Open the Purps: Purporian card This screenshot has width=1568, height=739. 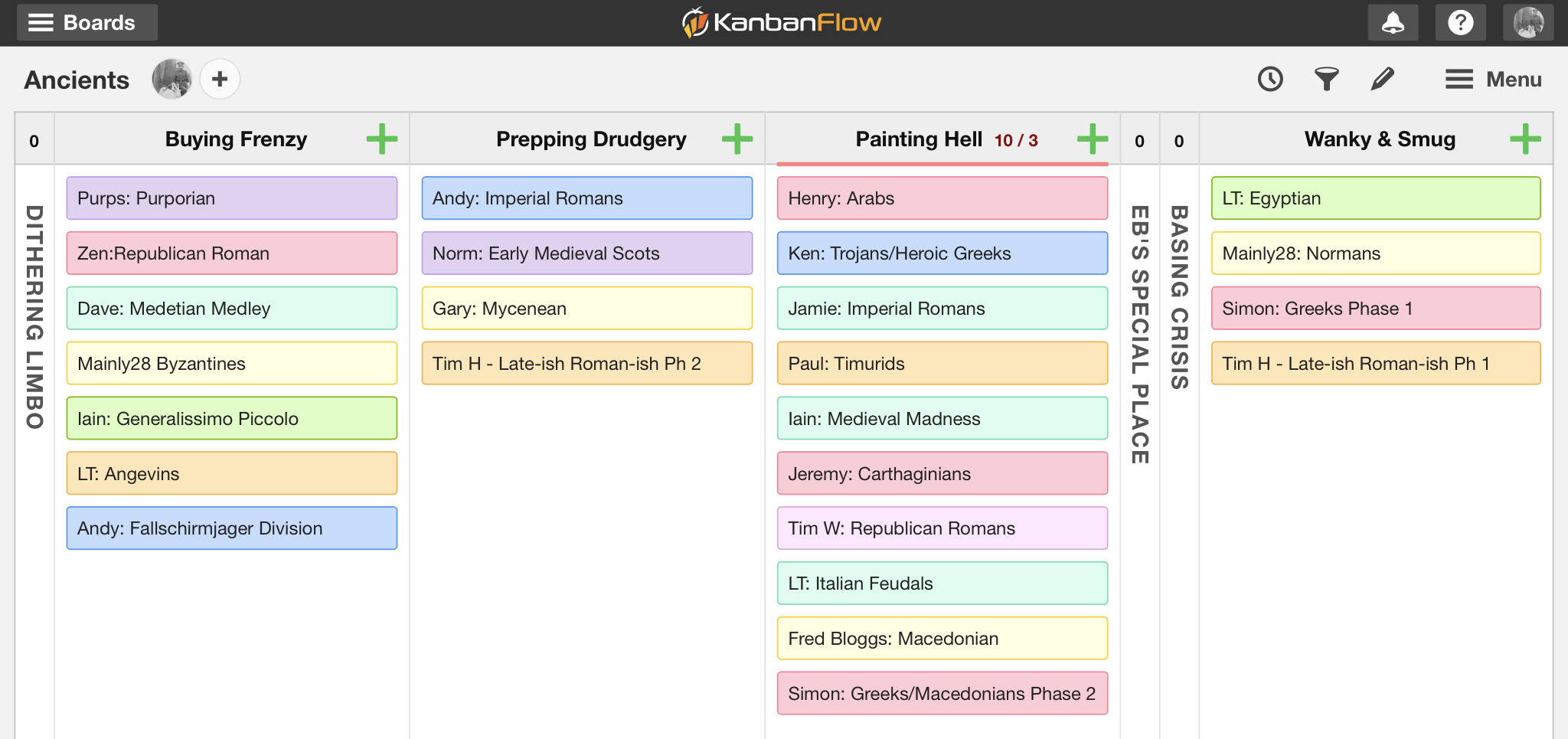point(232,198)
